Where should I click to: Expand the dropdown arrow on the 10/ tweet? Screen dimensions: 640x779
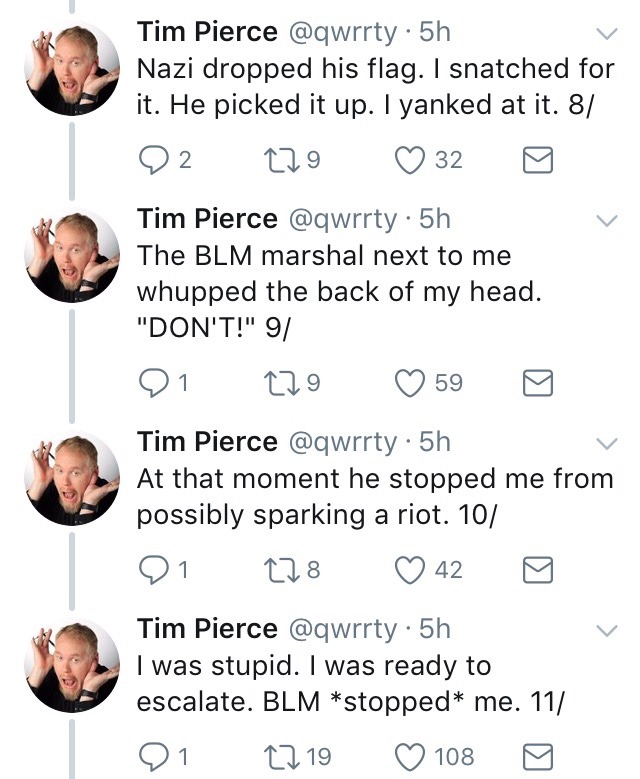606,442
